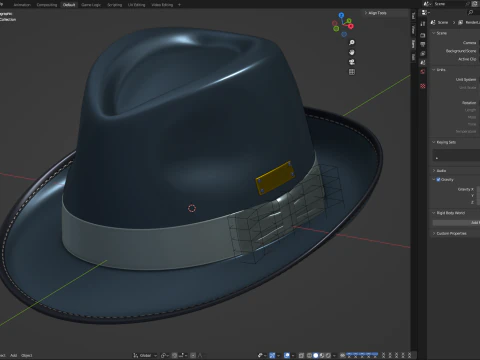Open object visibility dropdown in header
480x360 pixels.
(x=261, y=355)
